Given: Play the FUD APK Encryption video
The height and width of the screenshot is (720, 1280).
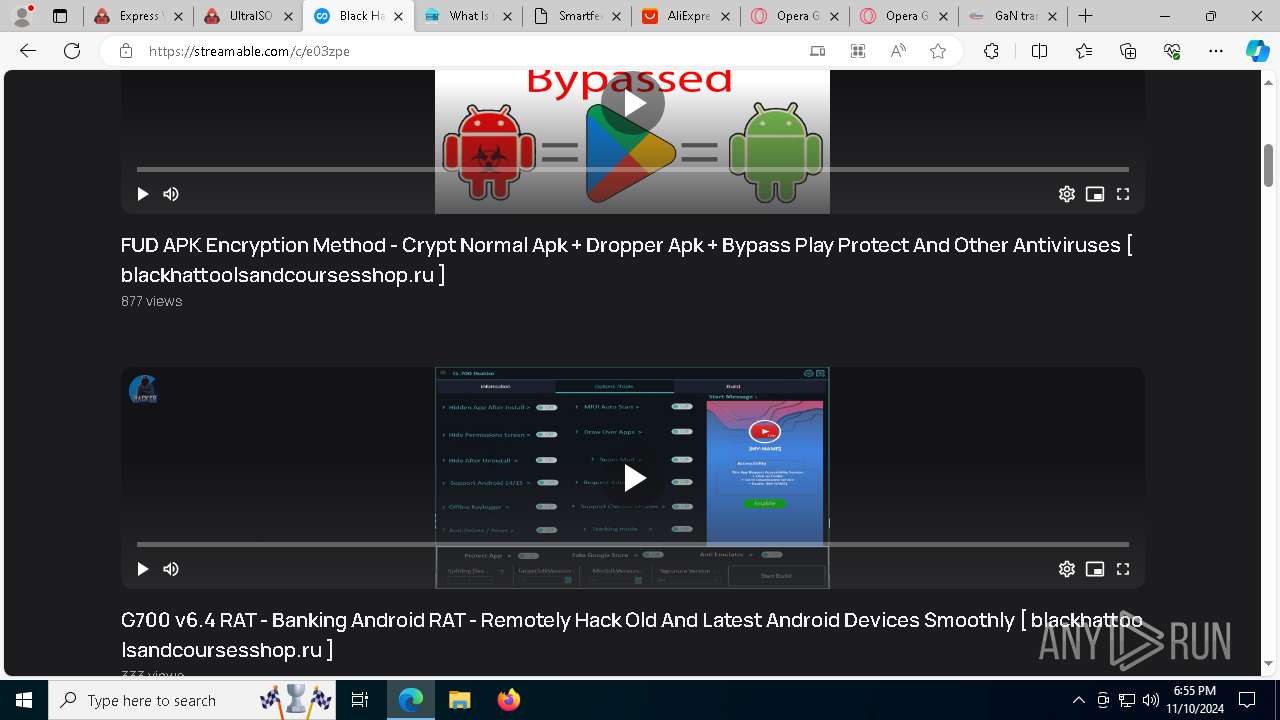Looking at the screenshot, I should [142, 194].
